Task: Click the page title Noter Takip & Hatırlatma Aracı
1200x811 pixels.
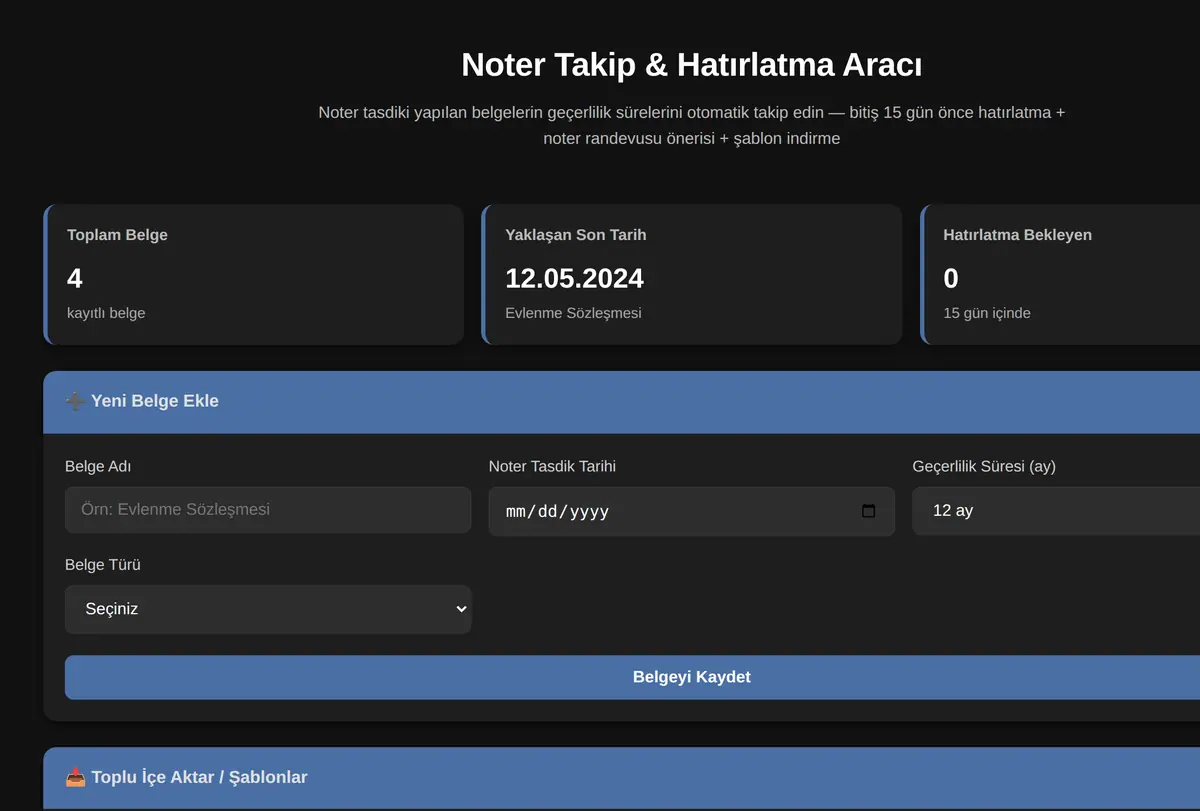Action: coord(691,65)
